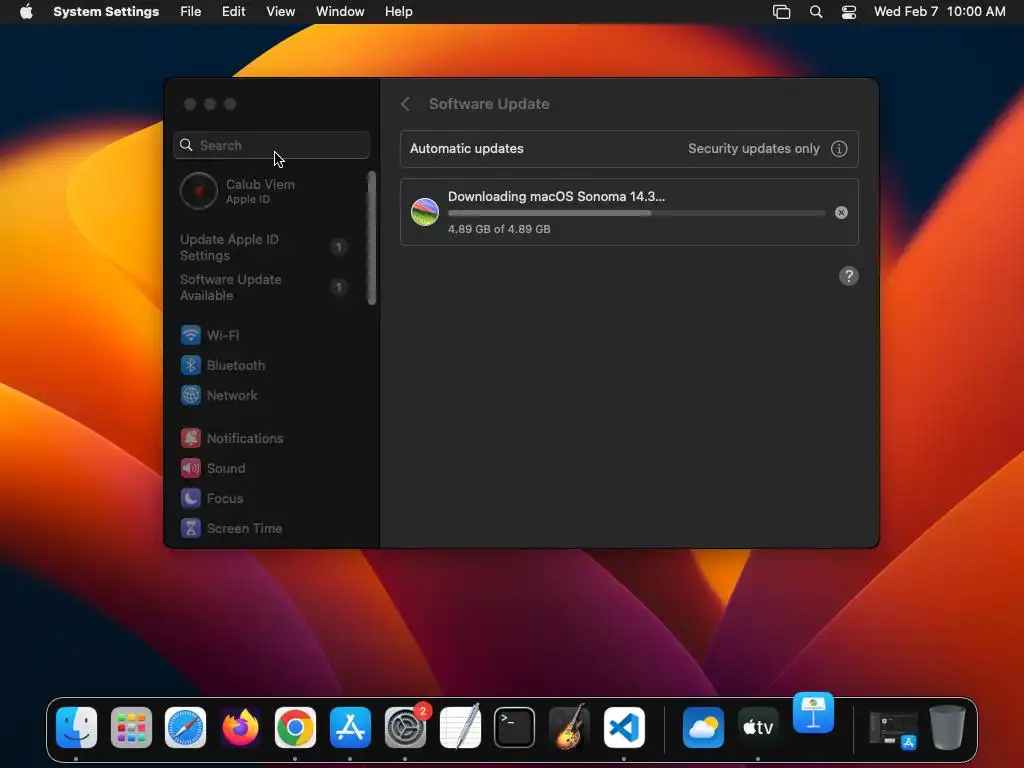
Task: Open the Window menu
Action: coord(340,12)
